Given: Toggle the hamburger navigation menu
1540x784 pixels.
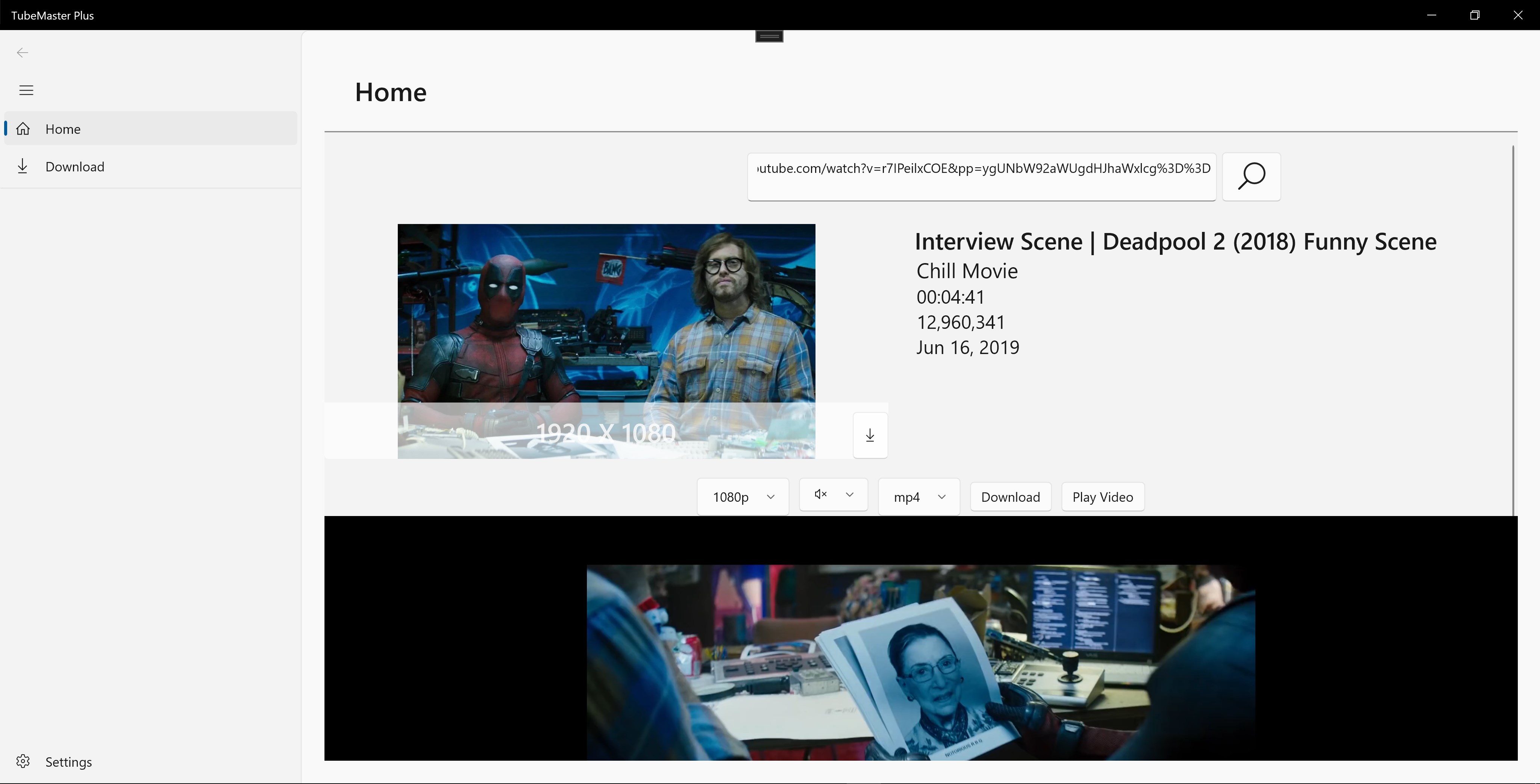Looking at the screenshot, I should click(26, 90).
